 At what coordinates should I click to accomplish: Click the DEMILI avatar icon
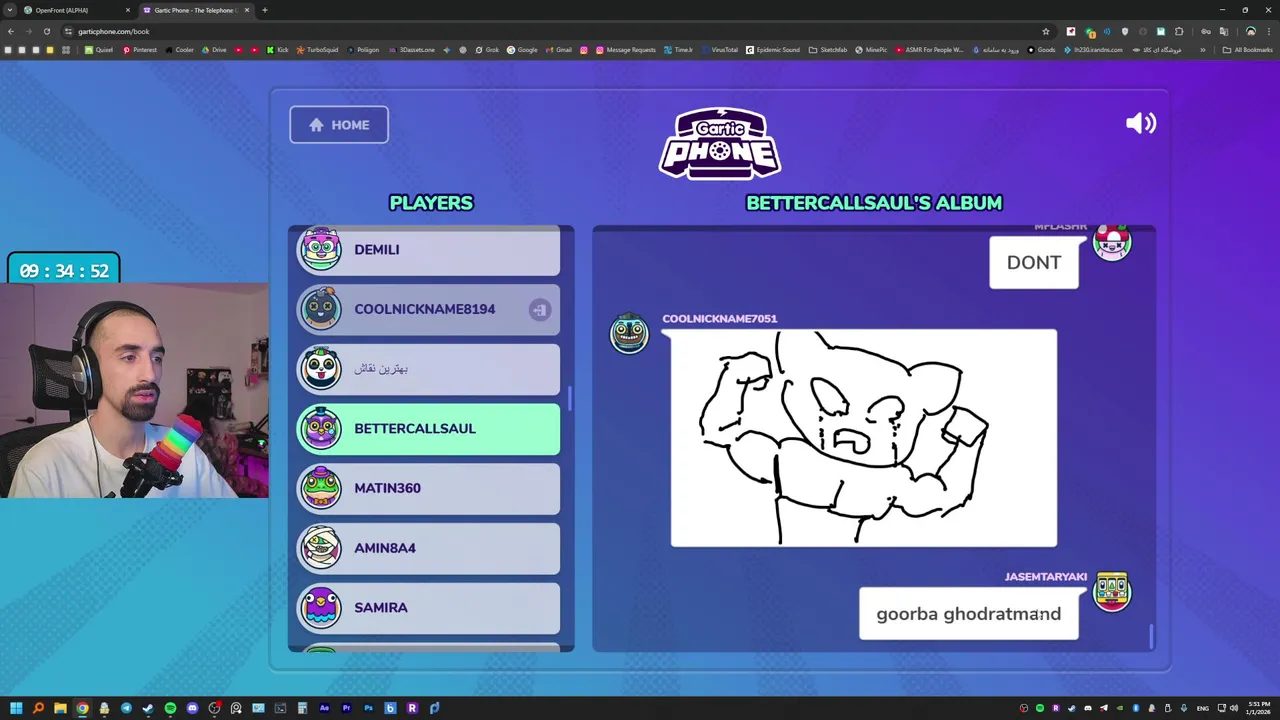(321, 249)
